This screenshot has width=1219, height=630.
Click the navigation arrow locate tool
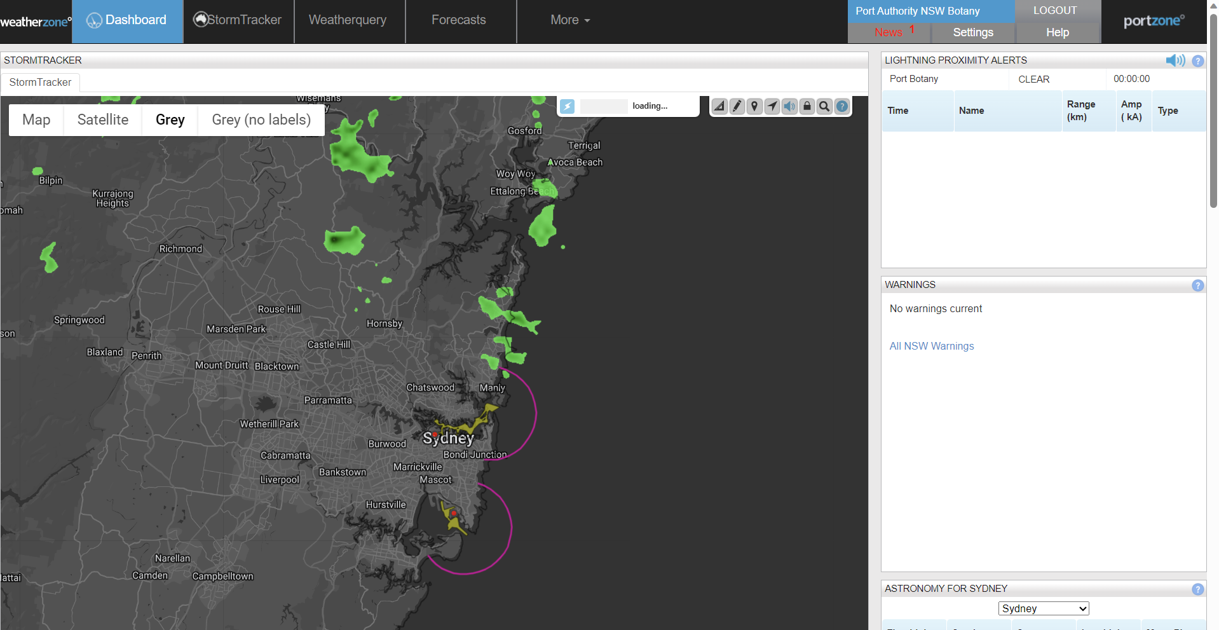pyautogui.click(x=772, y=106)
